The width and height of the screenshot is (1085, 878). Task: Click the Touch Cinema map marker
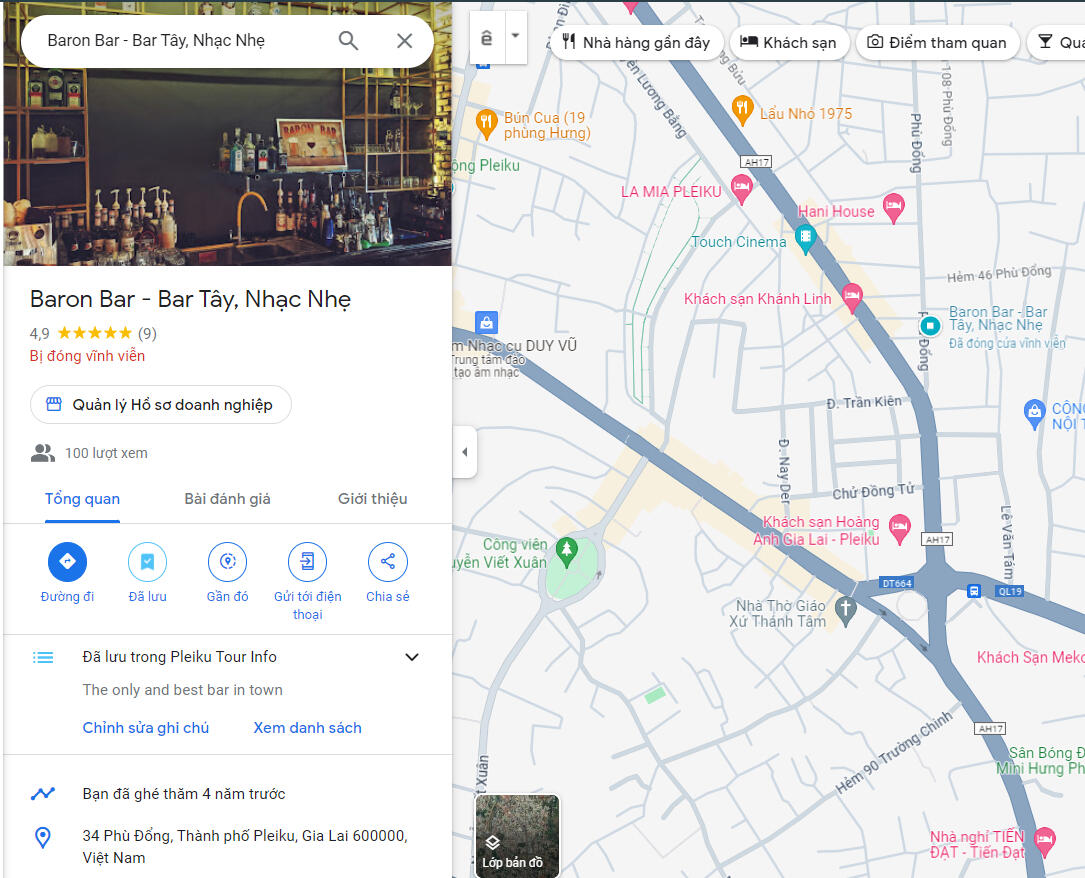pos(805,238)
